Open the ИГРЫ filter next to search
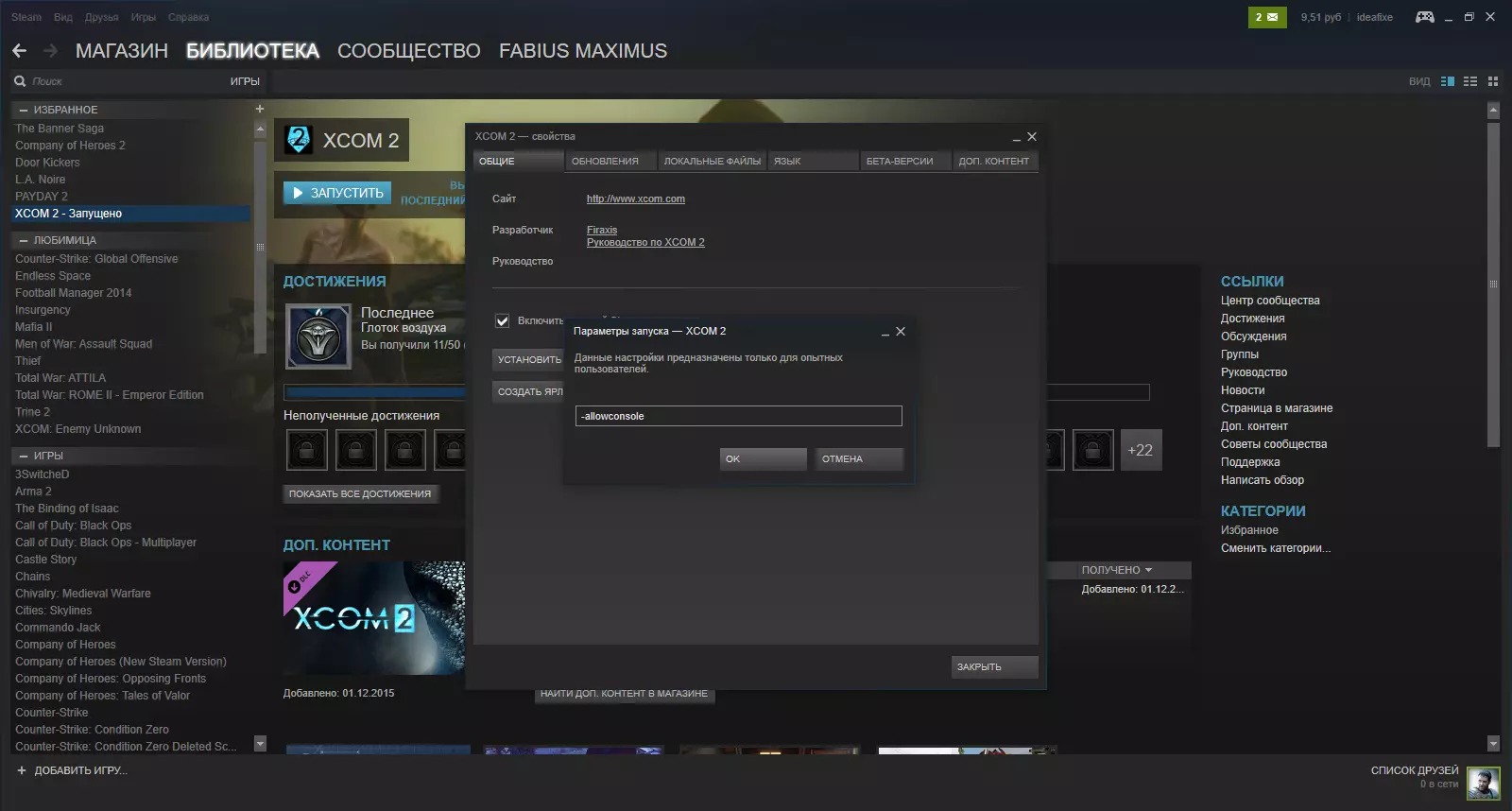 pyautogui.click(x=245, y=81)
